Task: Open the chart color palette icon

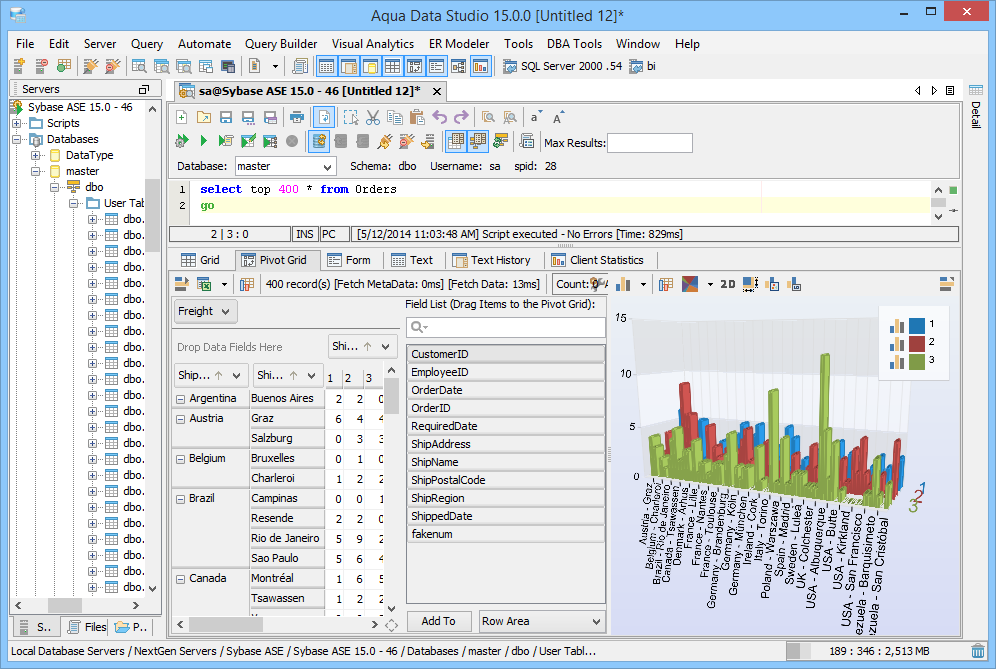Action: click(x=690, y=284)
